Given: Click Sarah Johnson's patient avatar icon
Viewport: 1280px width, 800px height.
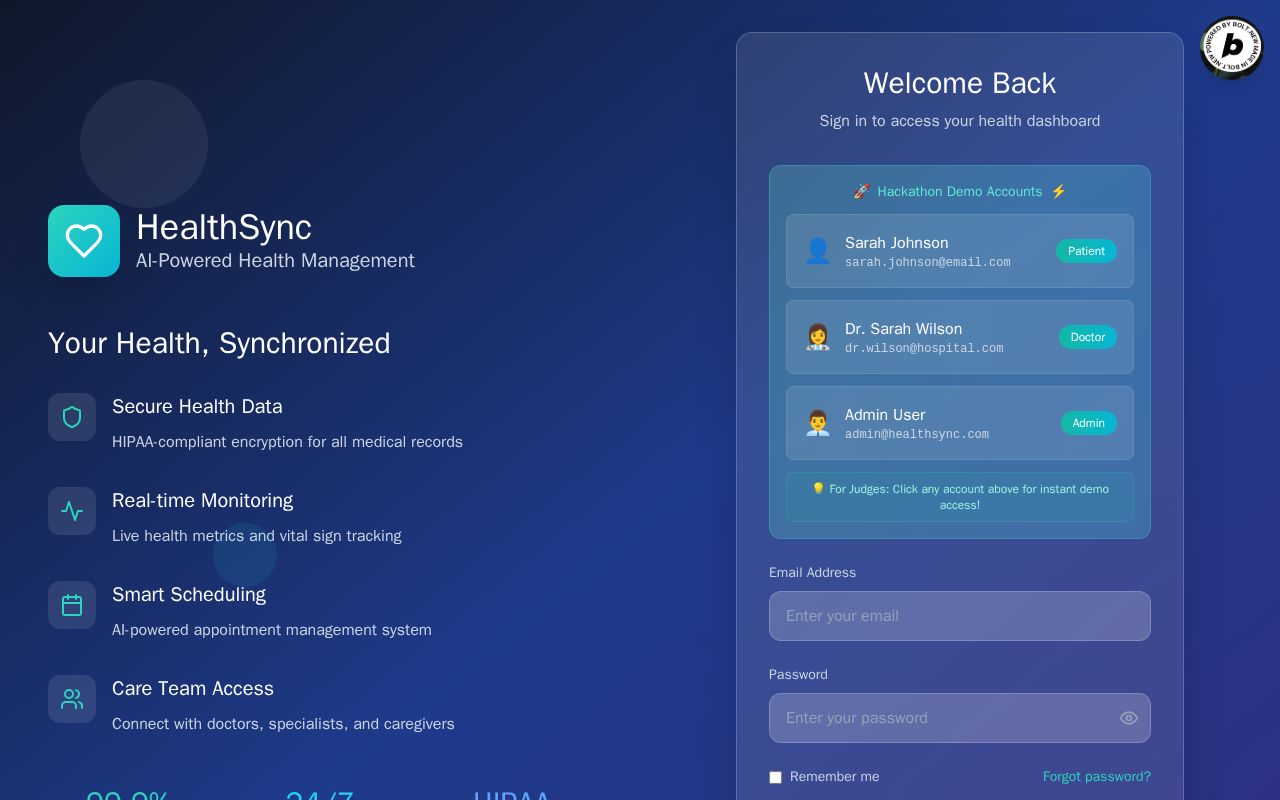Looking at the screenshot, I should pyautogui.click(x=818, y=251).
